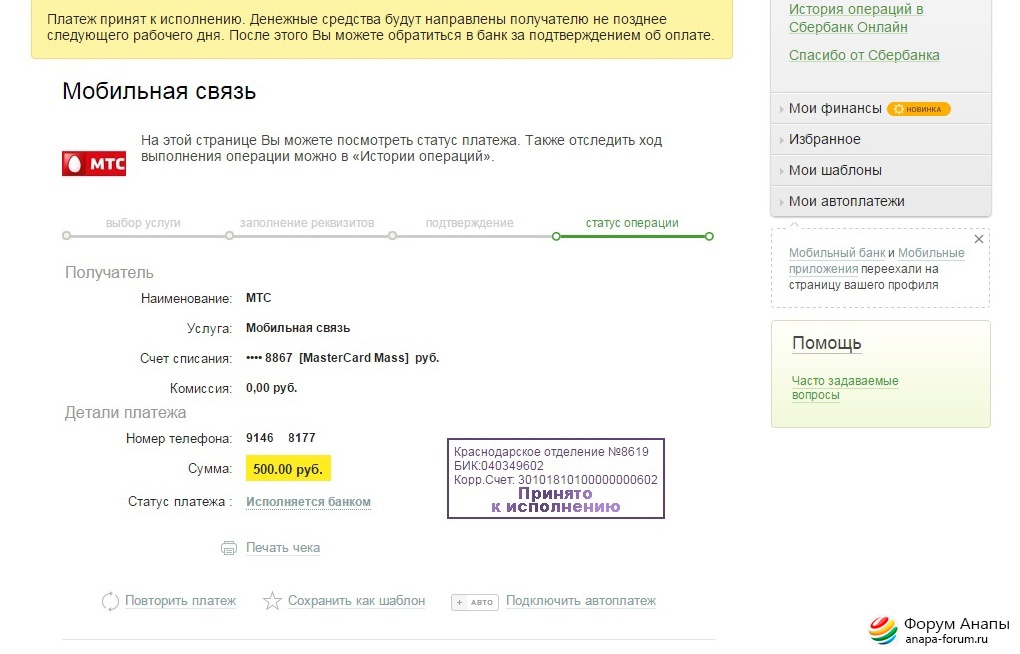The width and height of the screenshot is (1020, 654).
Task: Open the Помощь heading link
Action: [x=827, y=343]
